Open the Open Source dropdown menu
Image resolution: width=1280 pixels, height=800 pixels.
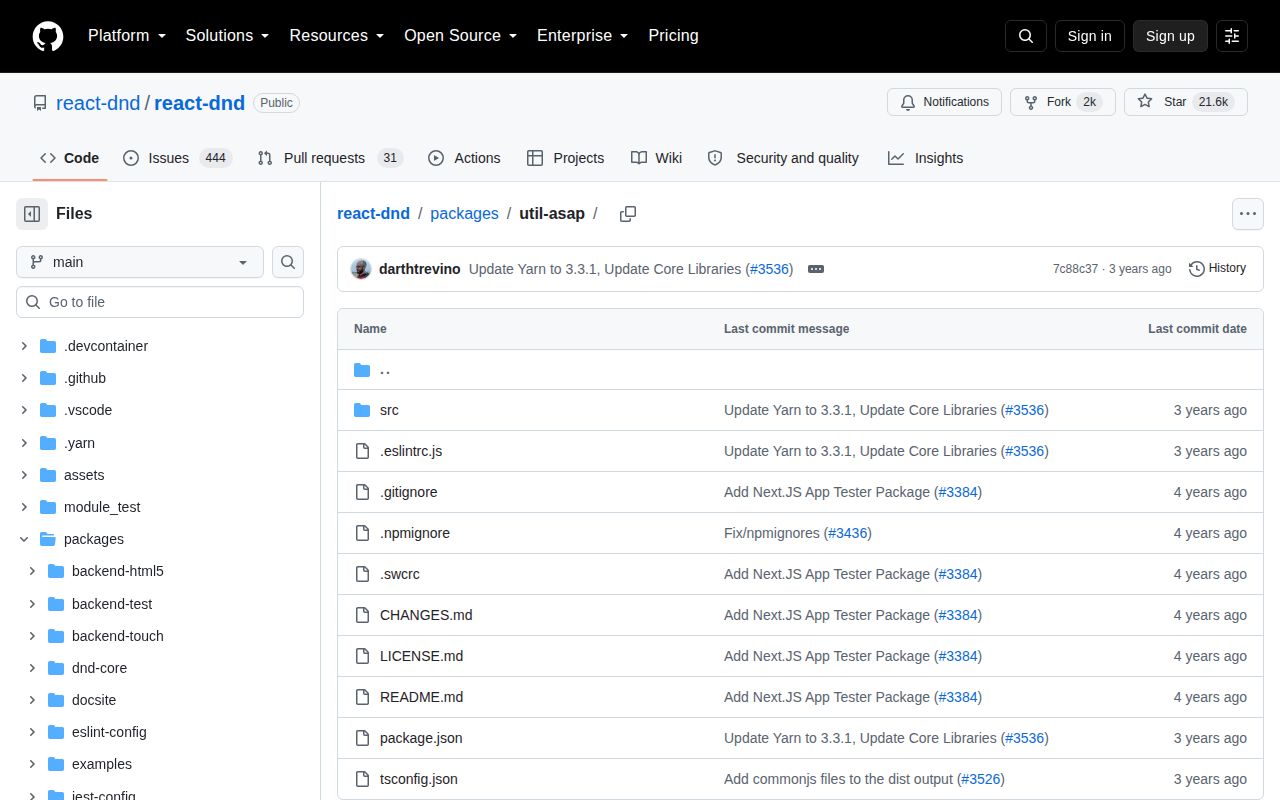click(x=461, y=36)
